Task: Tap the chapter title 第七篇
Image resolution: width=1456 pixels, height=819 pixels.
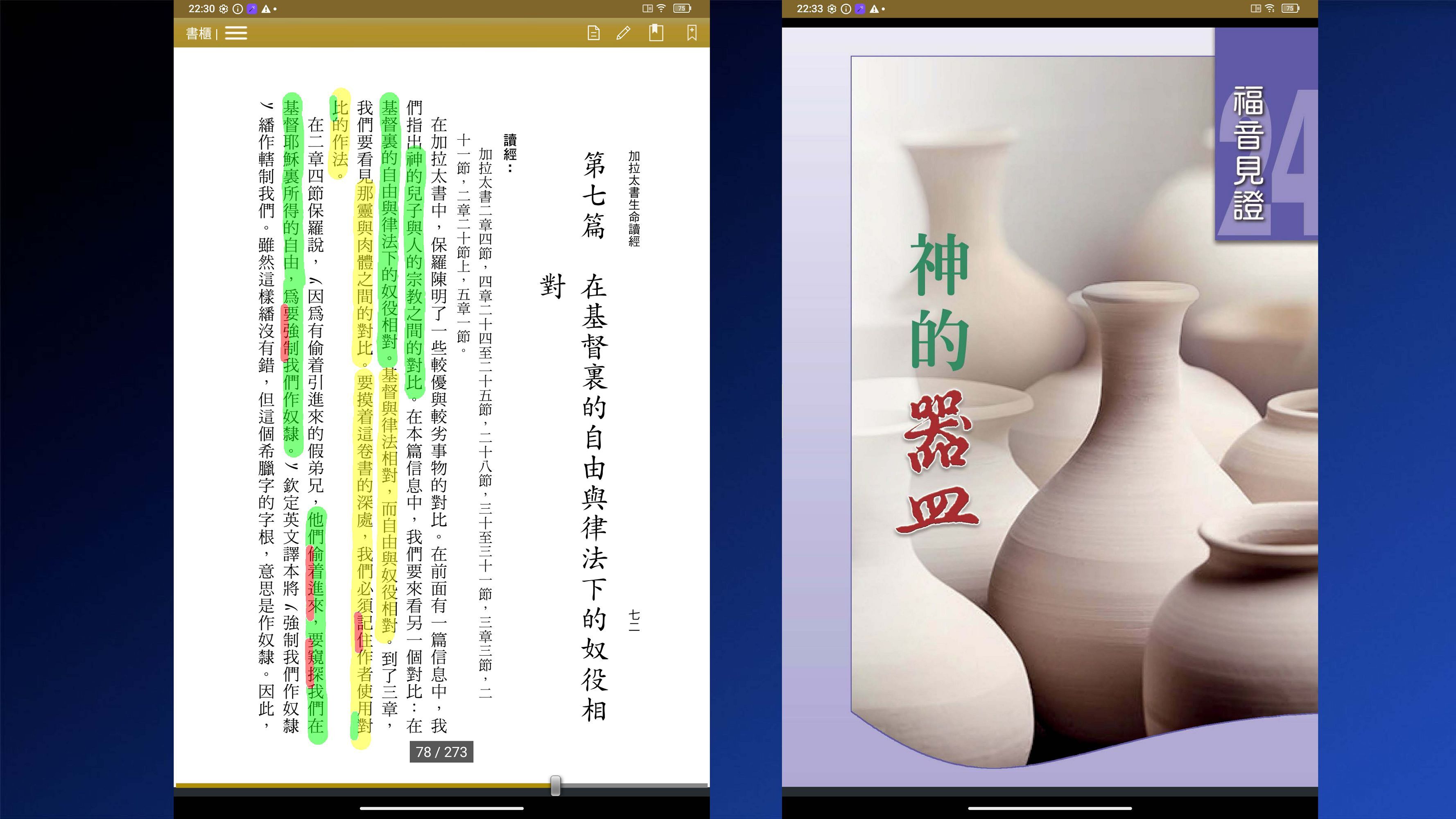Action: 594,195
